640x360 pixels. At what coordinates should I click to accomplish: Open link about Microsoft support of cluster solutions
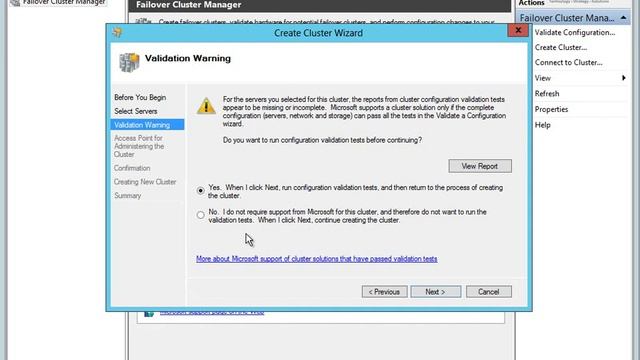coord(317,259)
